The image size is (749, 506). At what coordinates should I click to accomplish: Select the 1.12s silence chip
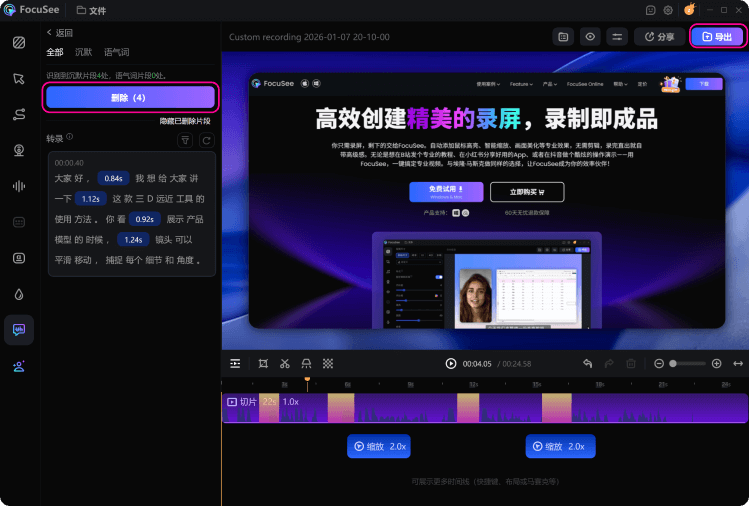[90, 199]
